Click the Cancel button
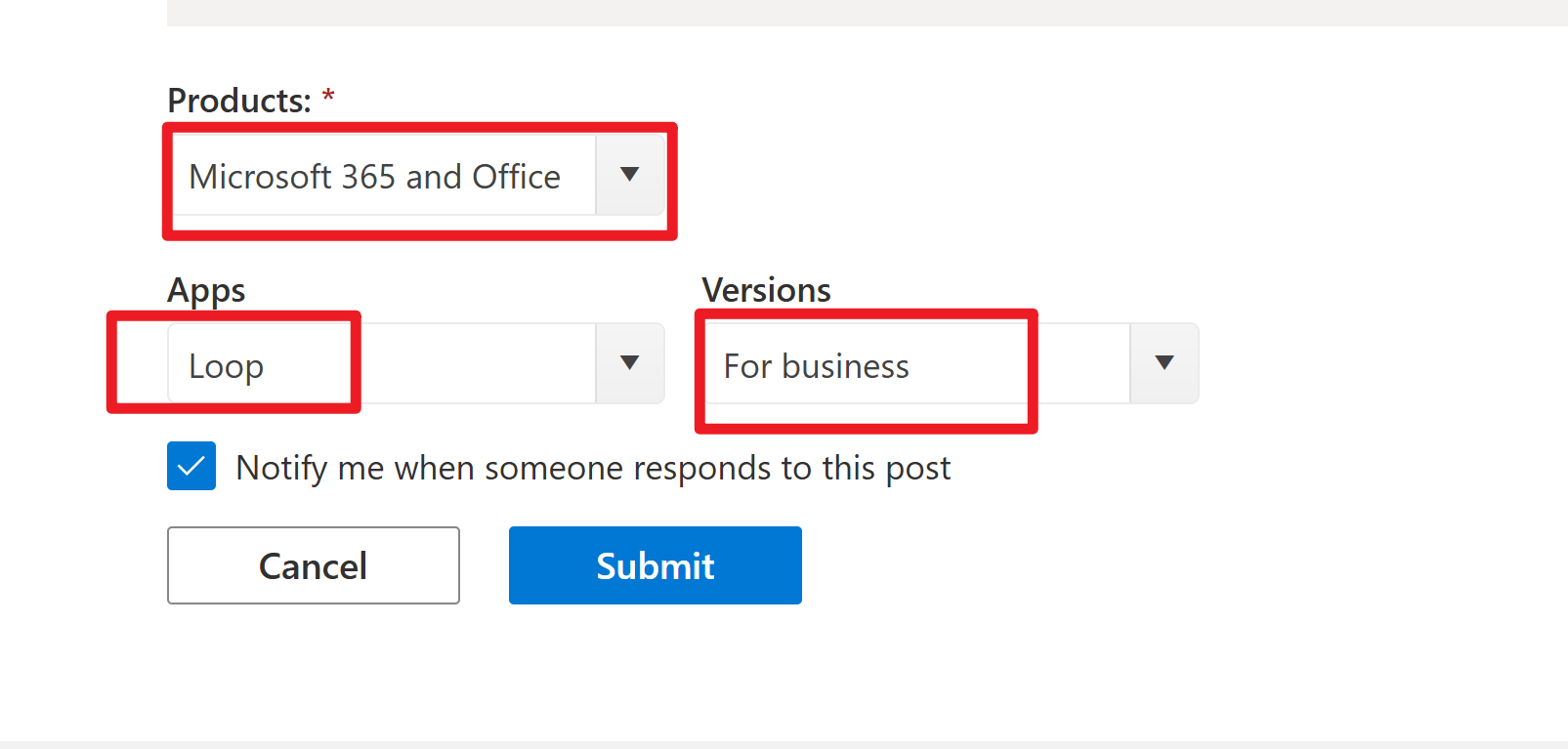Screen dimensions: 1568x749 click(x=313, y=564)
